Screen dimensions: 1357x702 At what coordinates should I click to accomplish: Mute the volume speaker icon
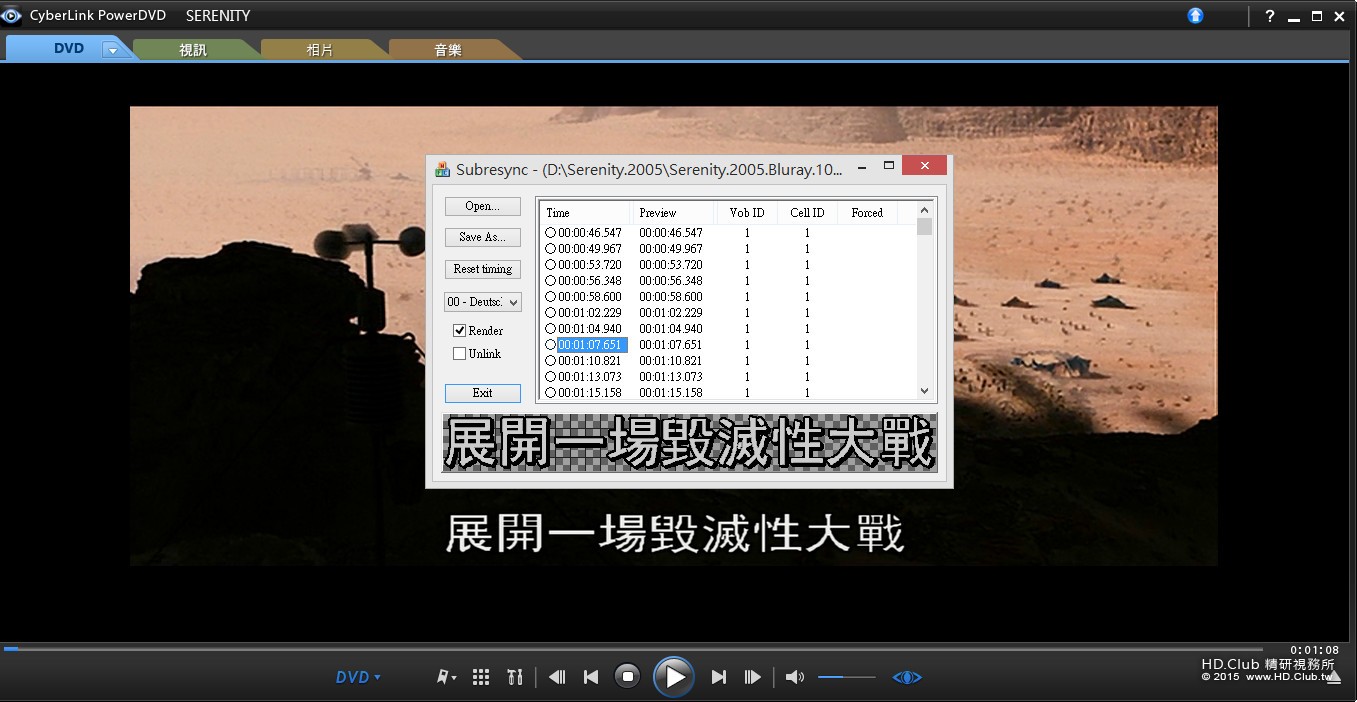pos(794,677)
